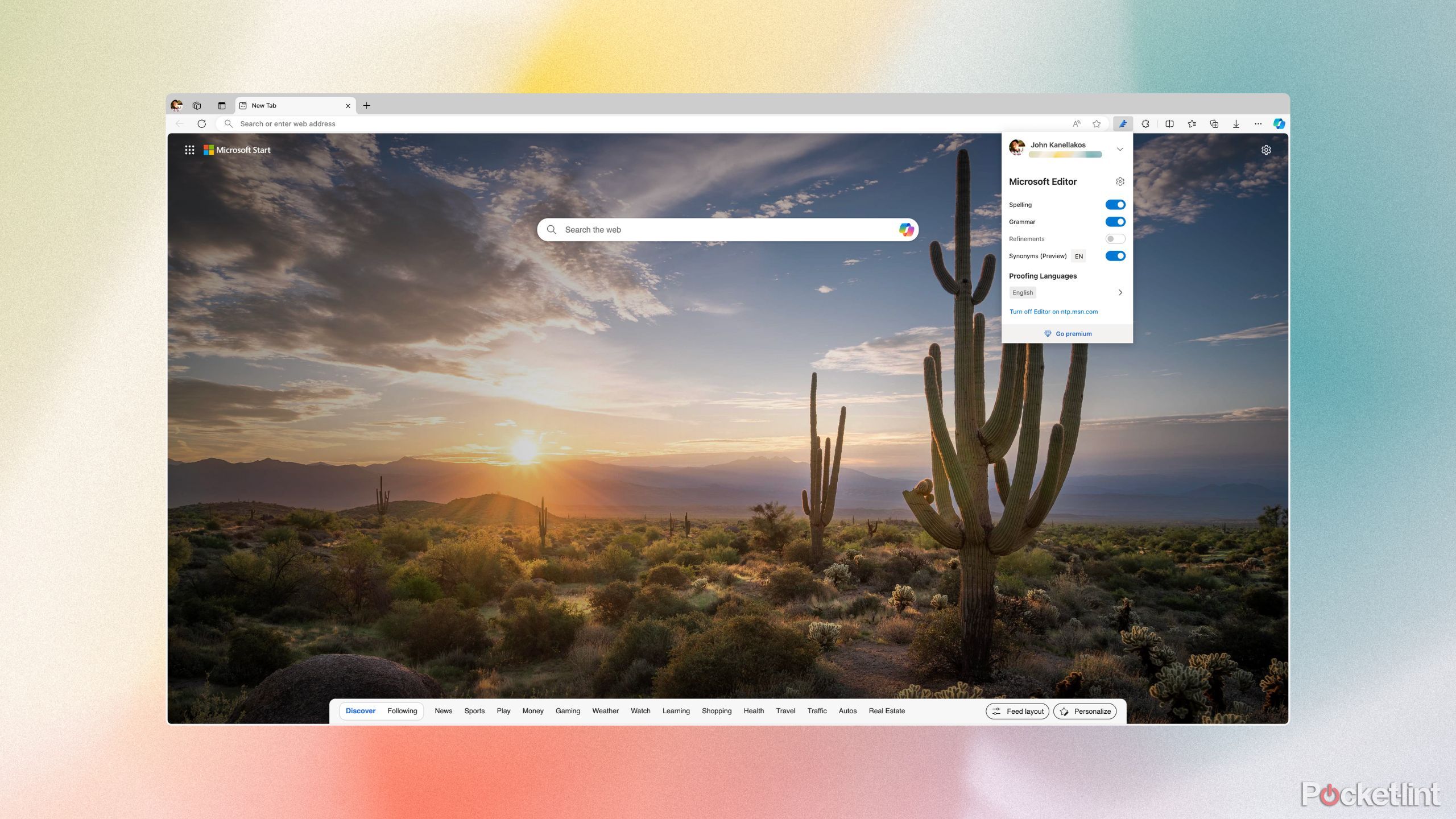1456x819 pixels.
Task: Open the Money category
Action: [x=533, y=711]
